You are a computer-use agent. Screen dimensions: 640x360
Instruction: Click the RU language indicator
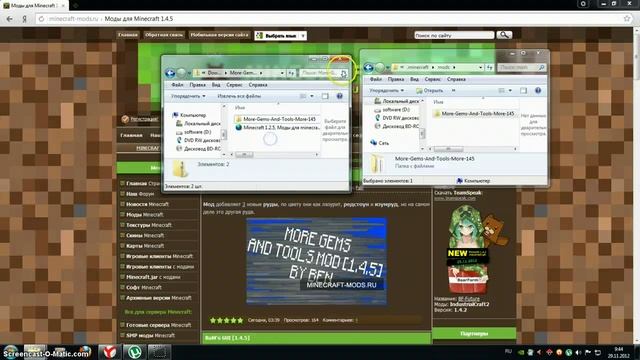pyautogui.click(x=508, y=351)
